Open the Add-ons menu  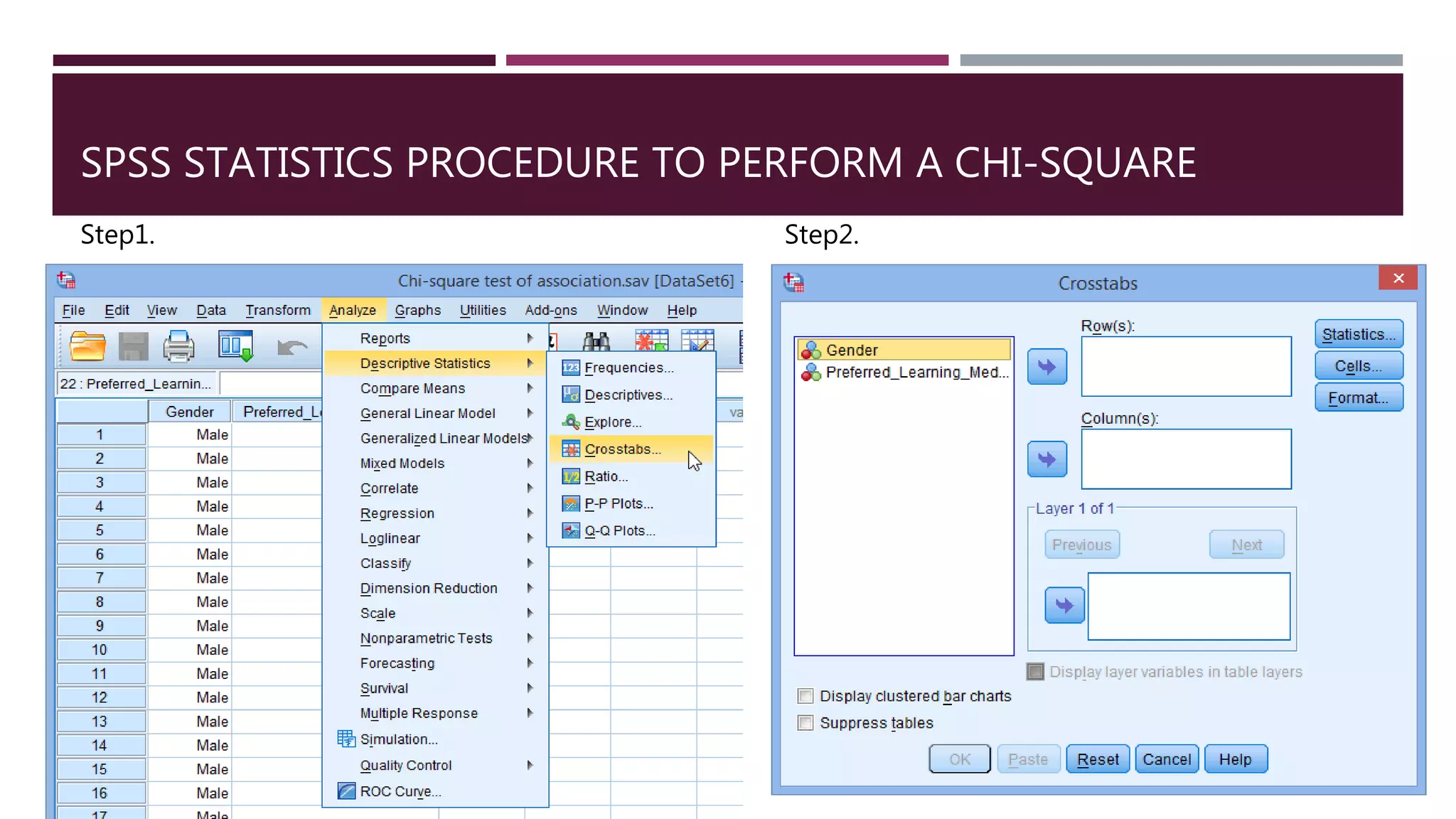click(x=551, y=310)
